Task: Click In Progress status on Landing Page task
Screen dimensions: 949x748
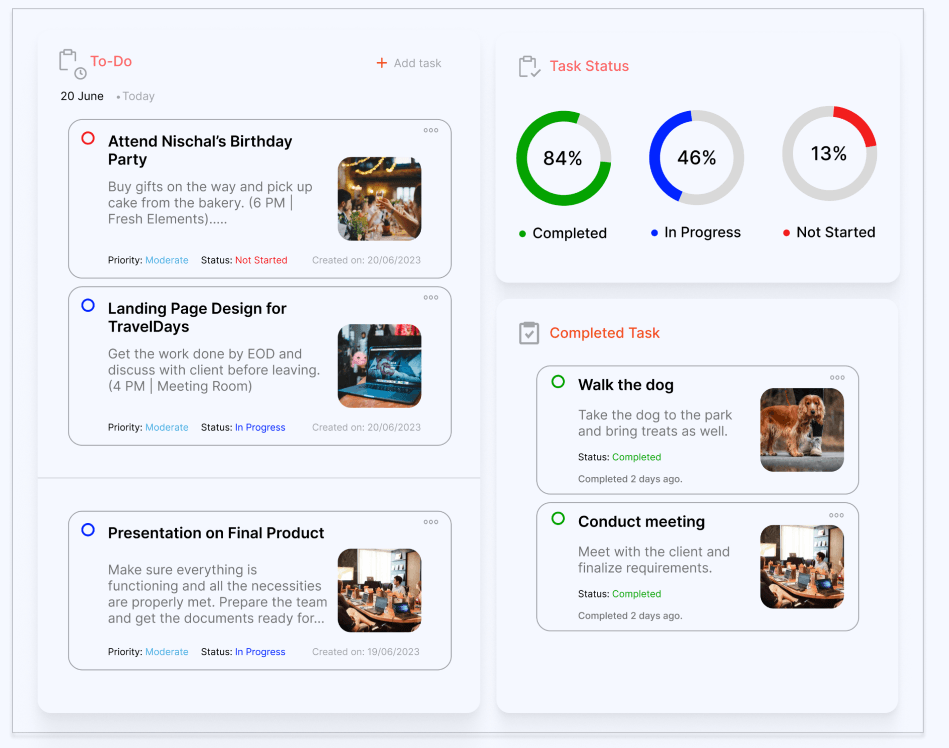Action: 260,427
